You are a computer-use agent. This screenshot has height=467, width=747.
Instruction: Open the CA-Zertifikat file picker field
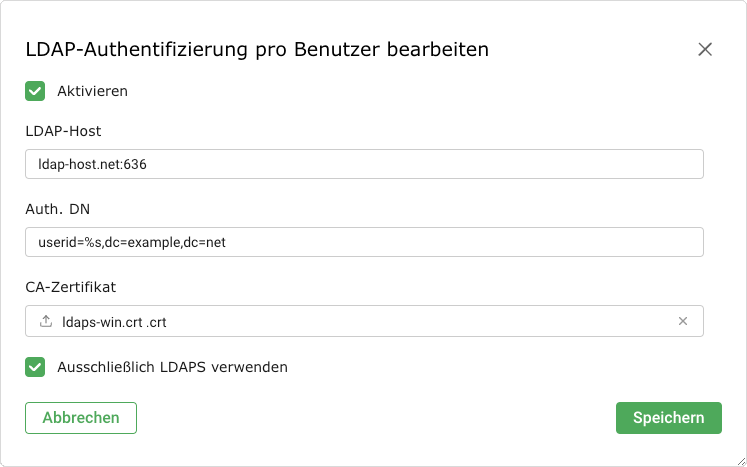point(364,322)
